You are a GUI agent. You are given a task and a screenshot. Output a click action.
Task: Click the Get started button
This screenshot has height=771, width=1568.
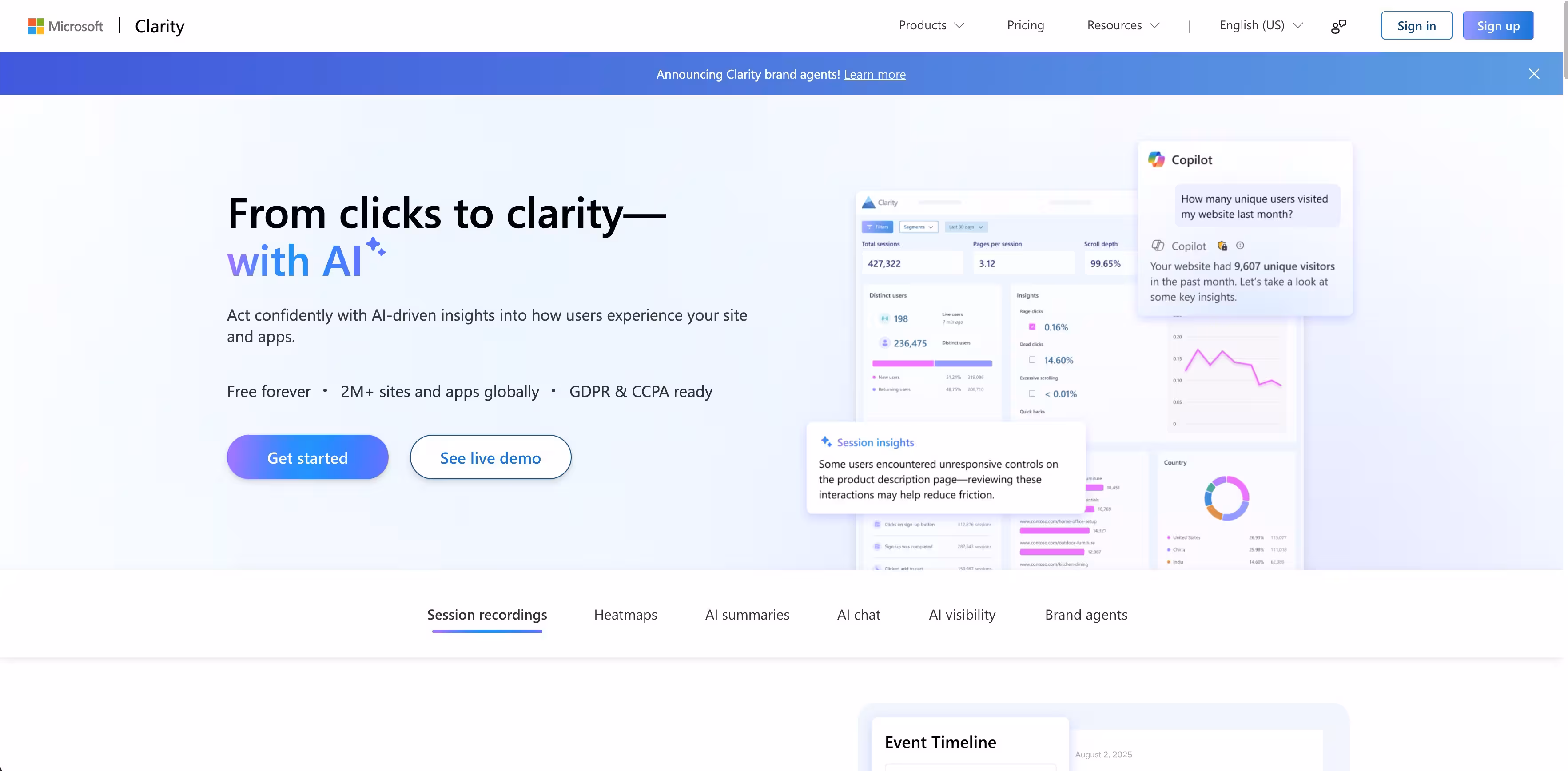pyautogui.click(x=307, y=457)
